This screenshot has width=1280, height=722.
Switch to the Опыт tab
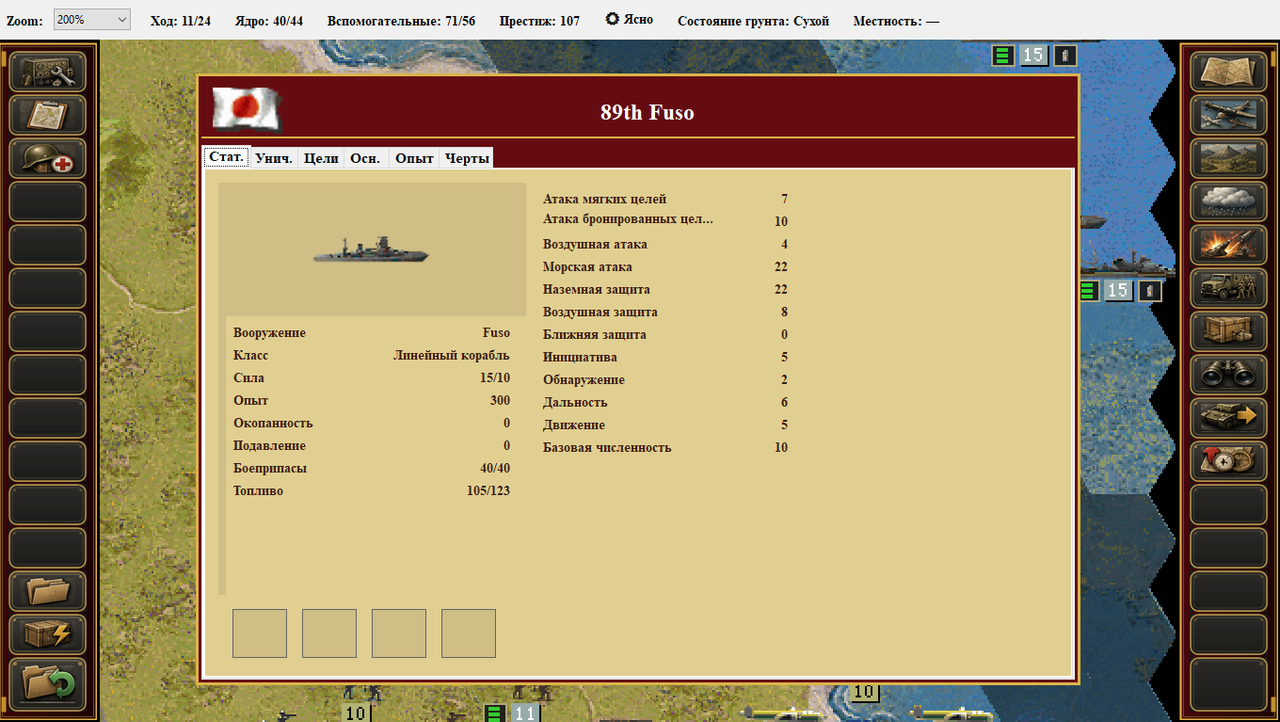pos(414,158)
